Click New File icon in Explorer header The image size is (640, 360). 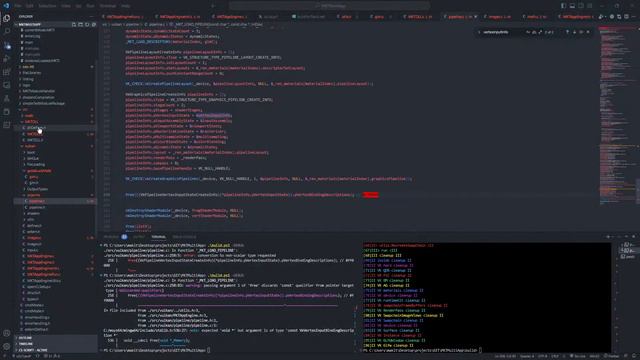coord(74,24)
